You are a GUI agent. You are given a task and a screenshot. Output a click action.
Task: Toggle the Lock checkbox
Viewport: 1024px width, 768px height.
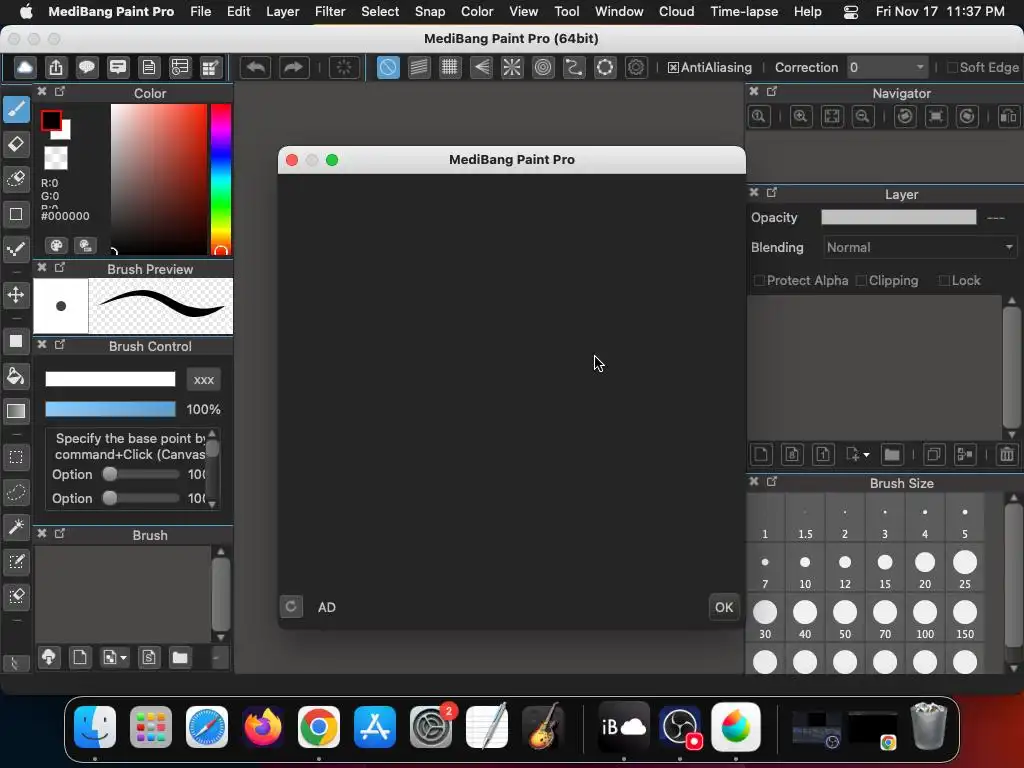tap(944, 280)
